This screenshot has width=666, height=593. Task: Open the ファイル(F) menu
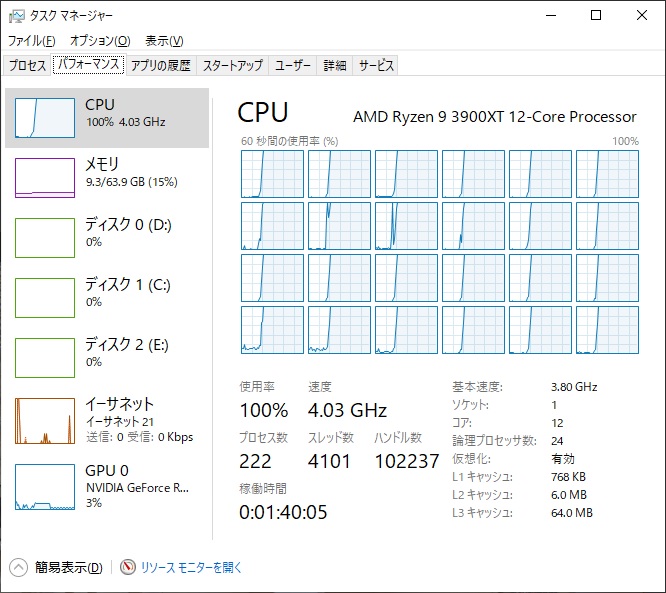coord(31,41)
